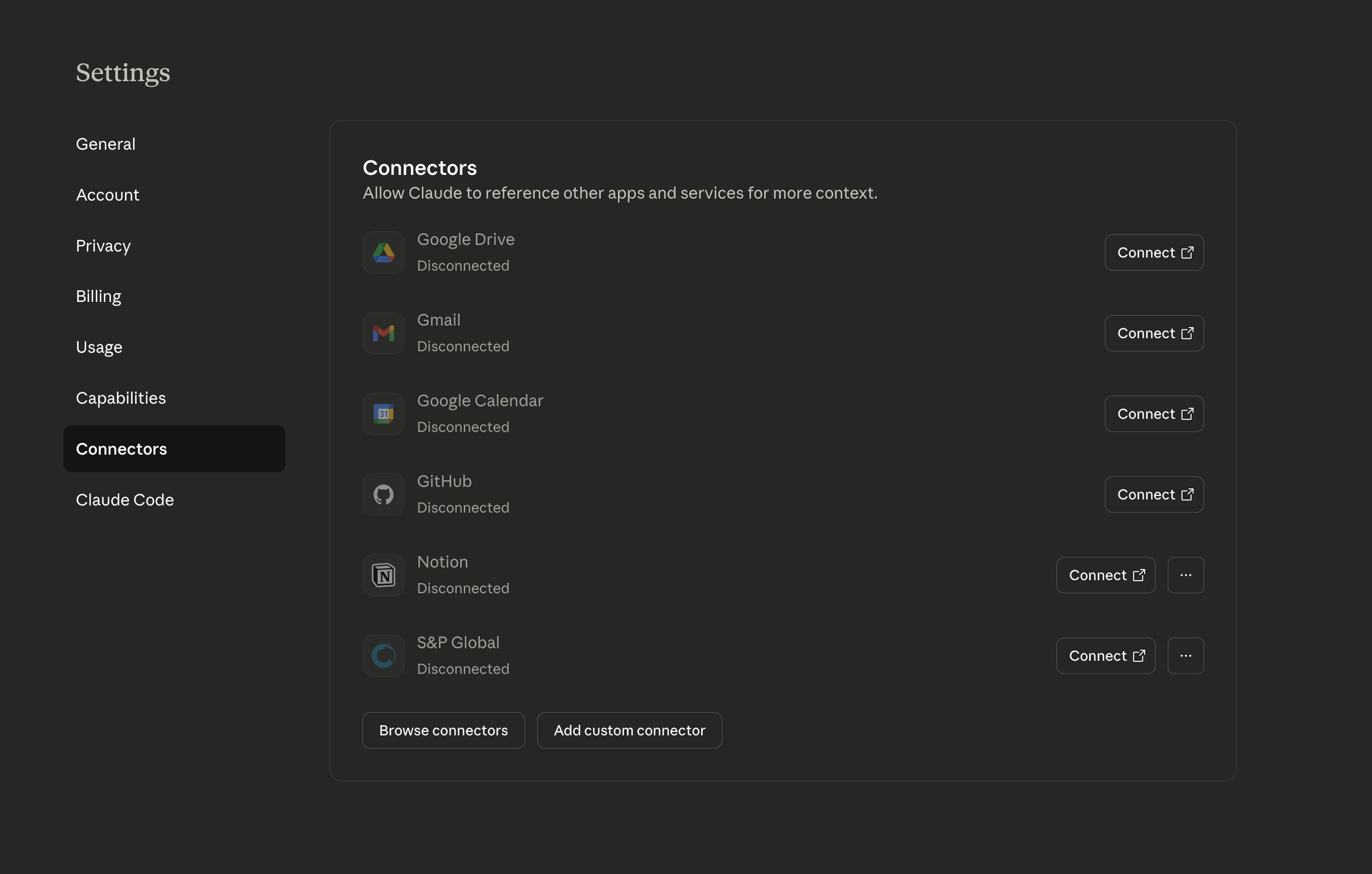Viewport: 1372px width, 874px height.
Task: Open the Privacy section
Action: coord(174,245)
